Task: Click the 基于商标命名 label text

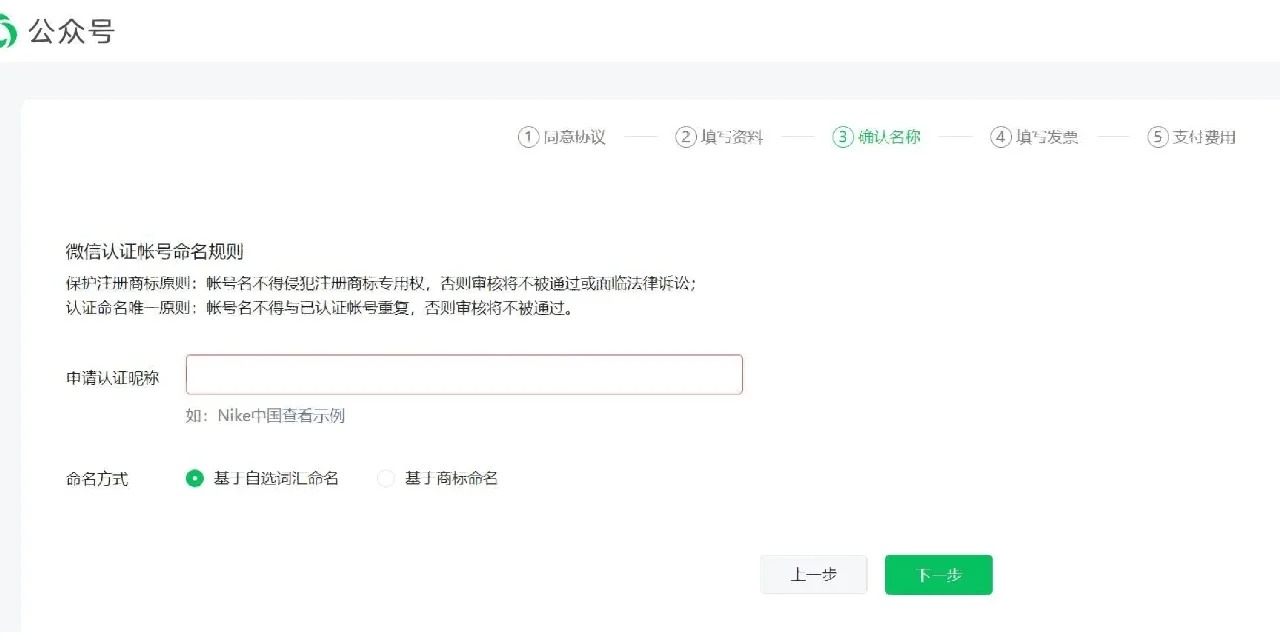Action: click(451, 479)
